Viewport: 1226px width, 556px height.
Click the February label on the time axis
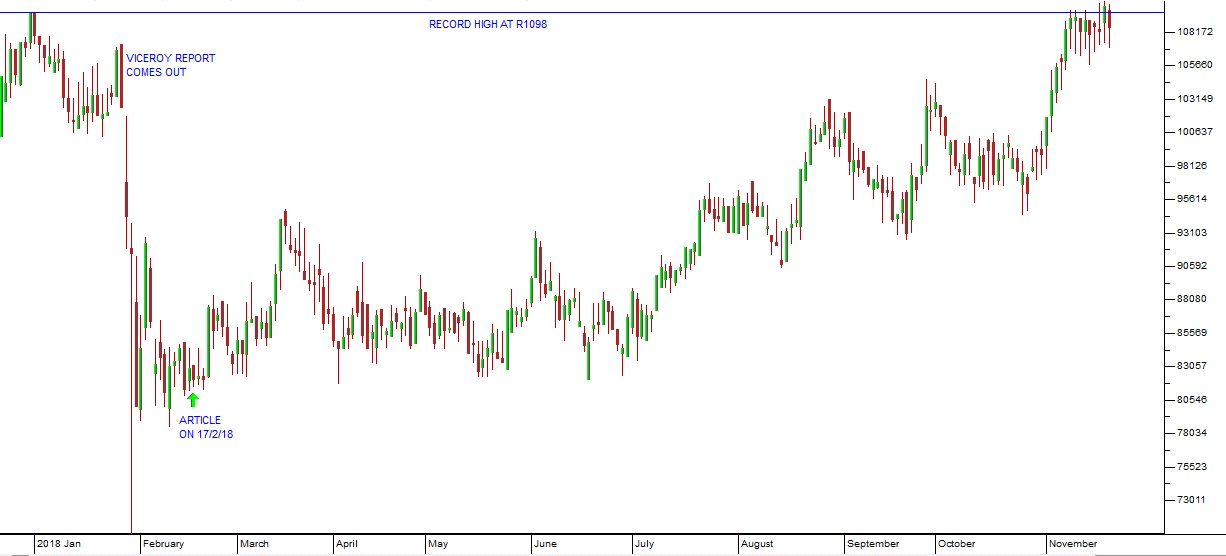(163, 544)
